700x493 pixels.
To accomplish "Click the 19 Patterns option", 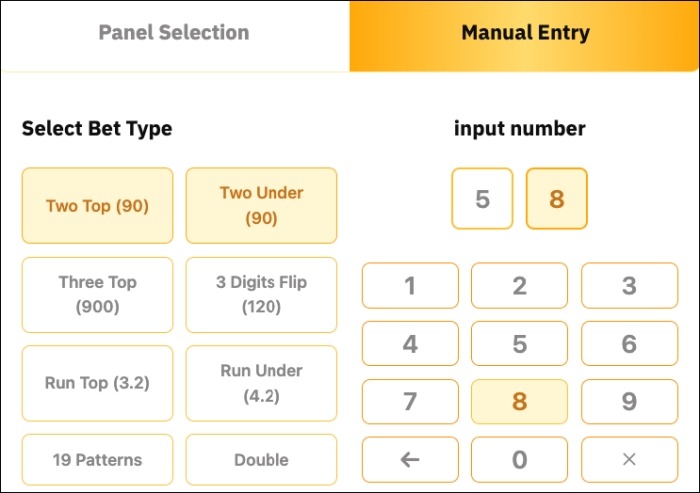I will (97, 460).
